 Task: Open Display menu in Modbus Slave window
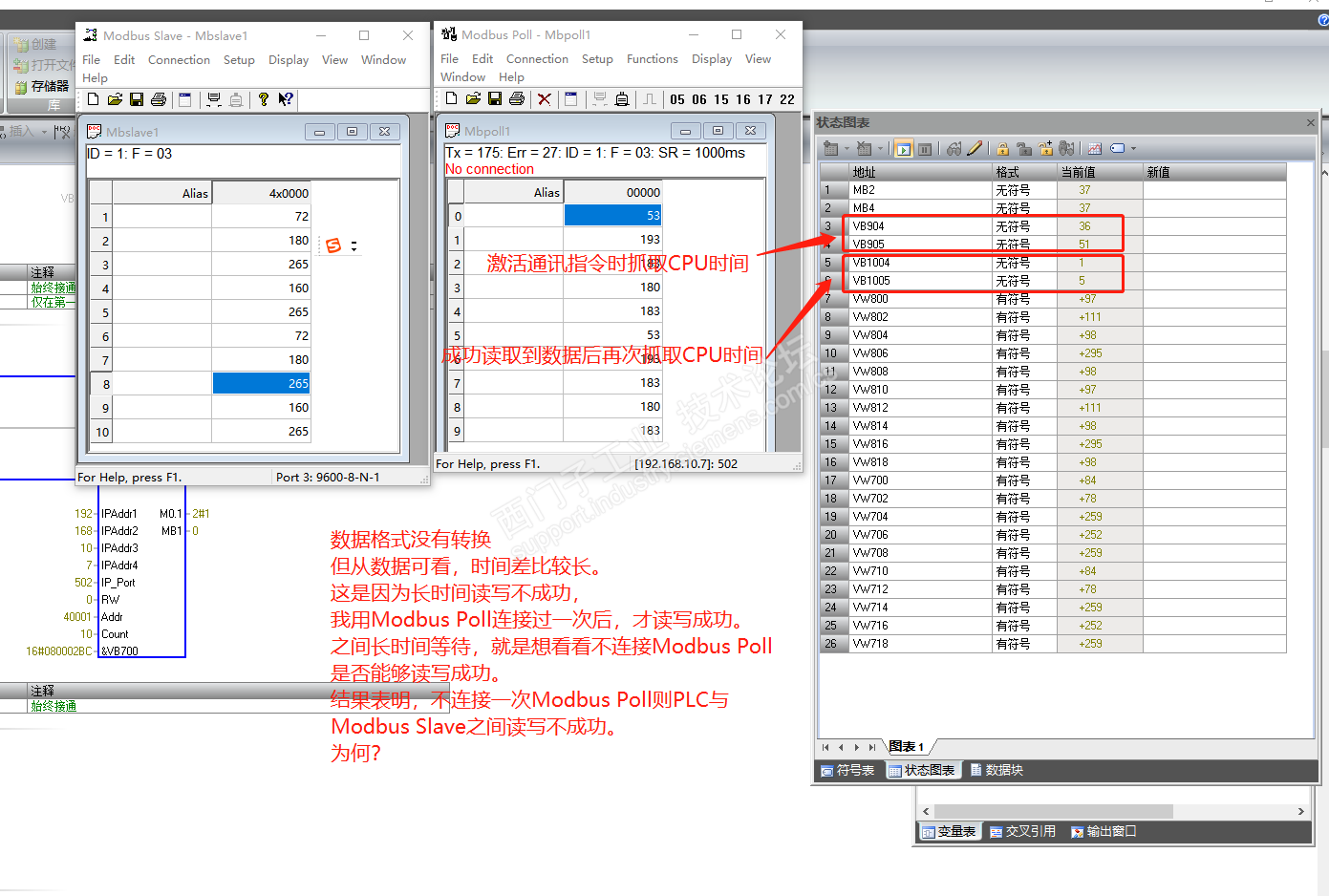[x=289, y=59]
